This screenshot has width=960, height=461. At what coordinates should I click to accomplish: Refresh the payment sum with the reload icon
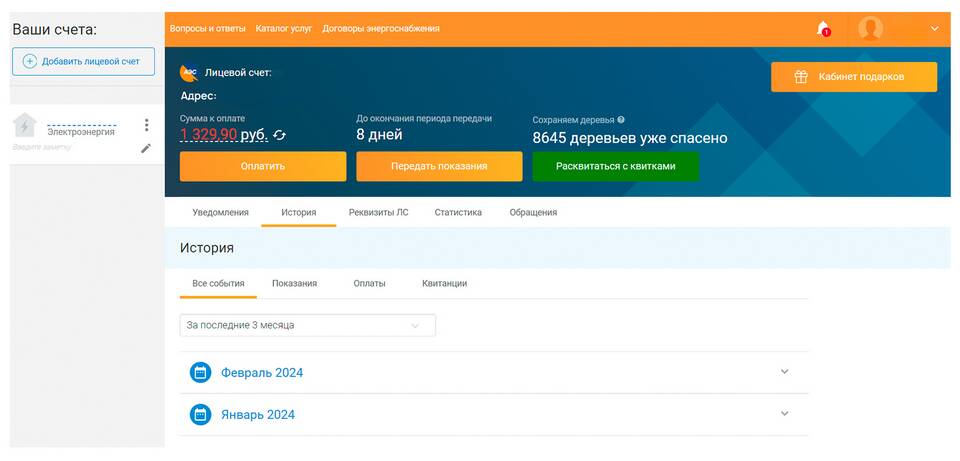coord(279,135)
